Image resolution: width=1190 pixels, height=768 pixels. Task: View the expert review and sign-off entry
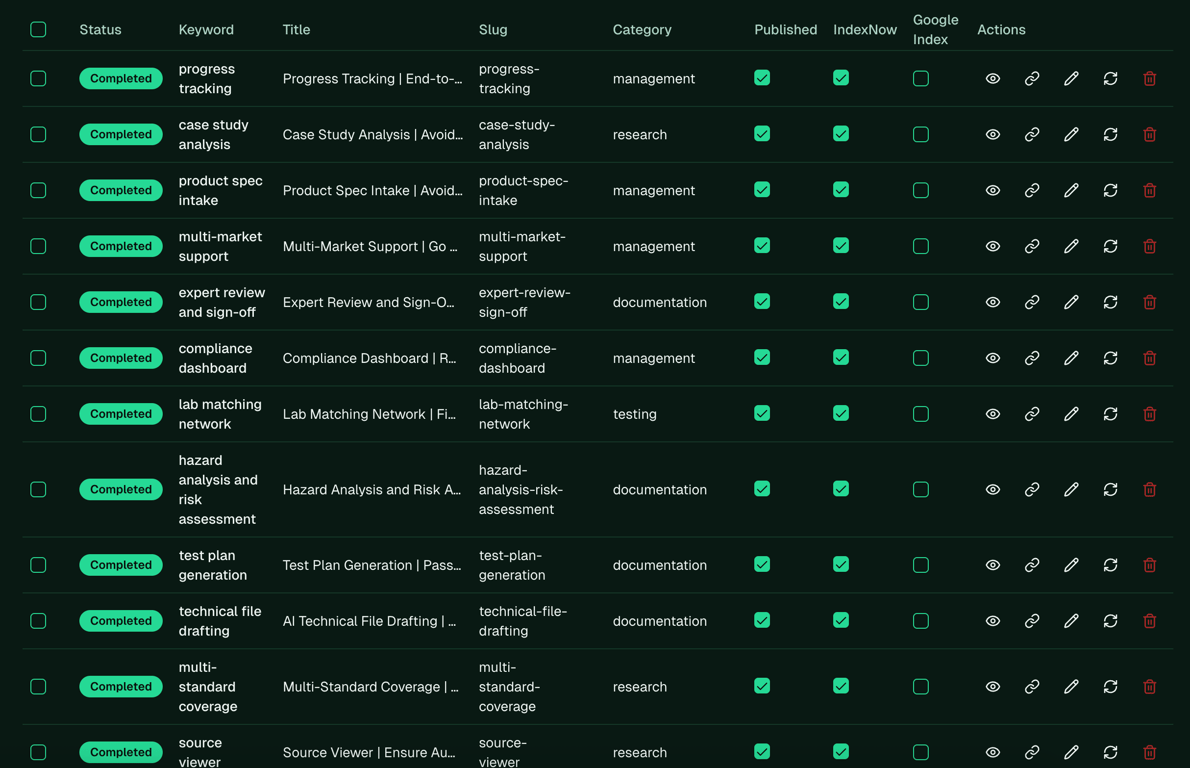pyautogui.click(x=992, y=302)
